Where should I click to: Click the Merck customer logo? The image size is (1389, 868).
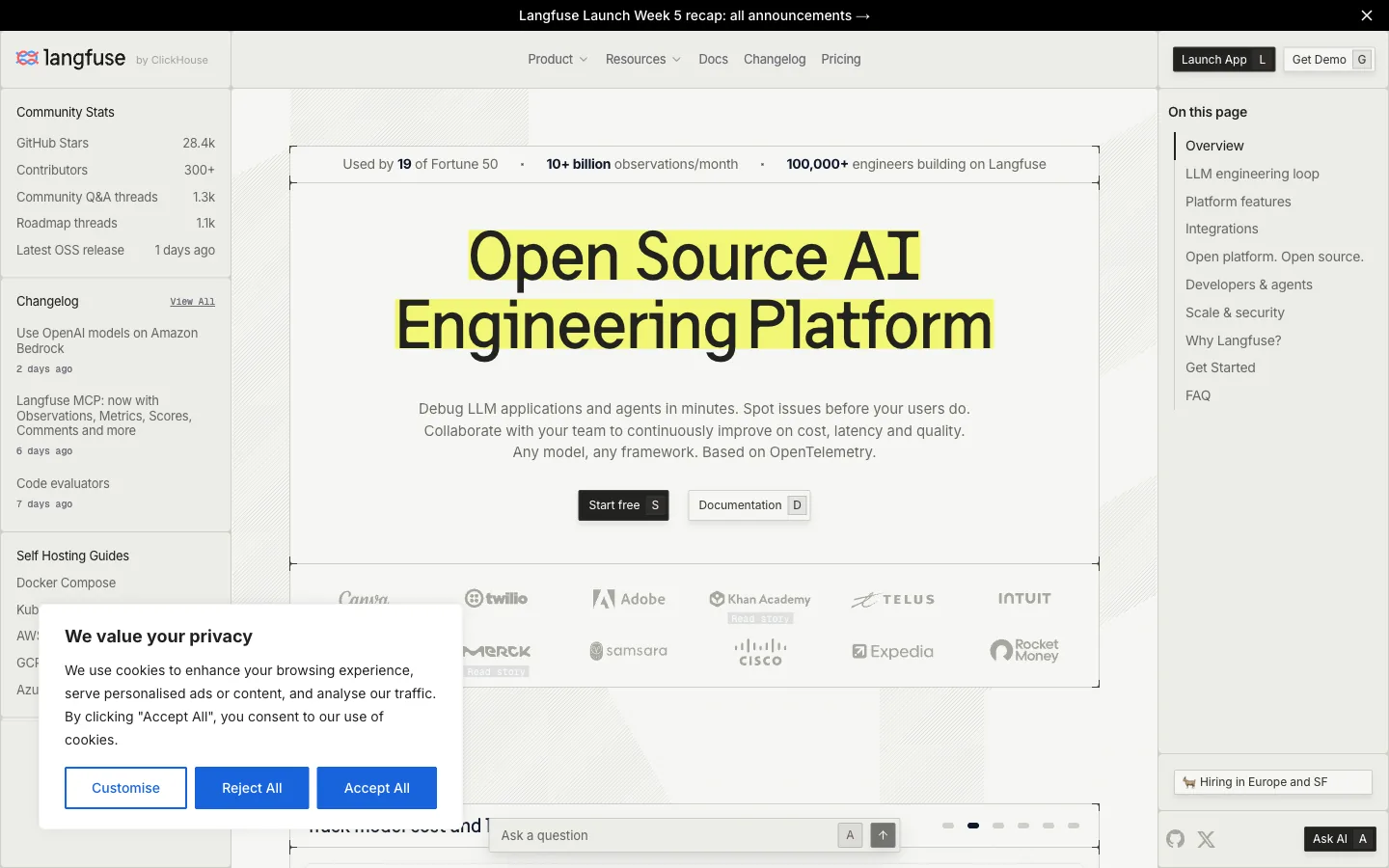[x=496, y=651]
